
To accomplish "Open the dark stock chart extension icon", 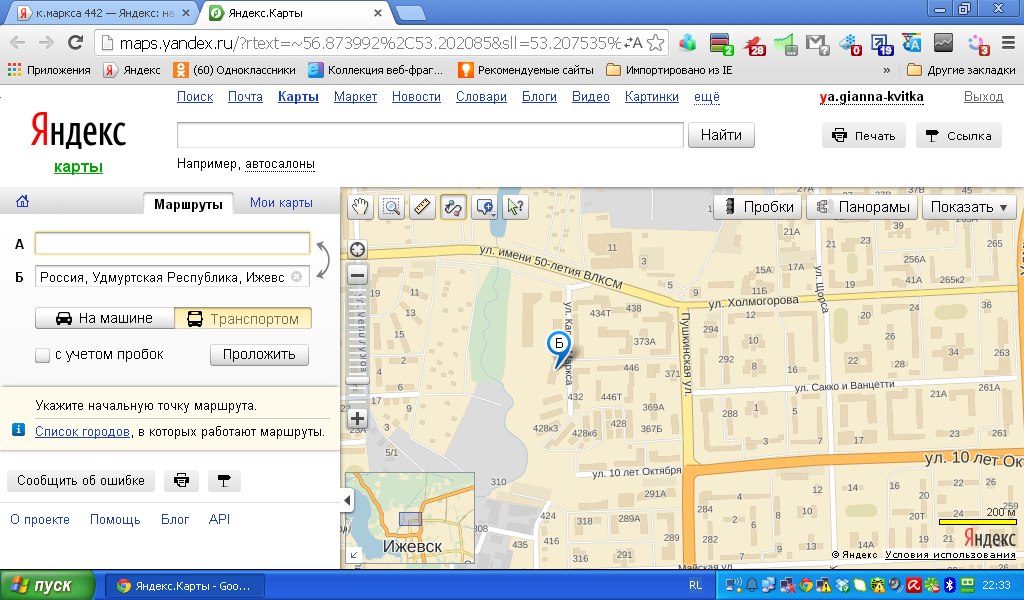I will click(943, 43).
